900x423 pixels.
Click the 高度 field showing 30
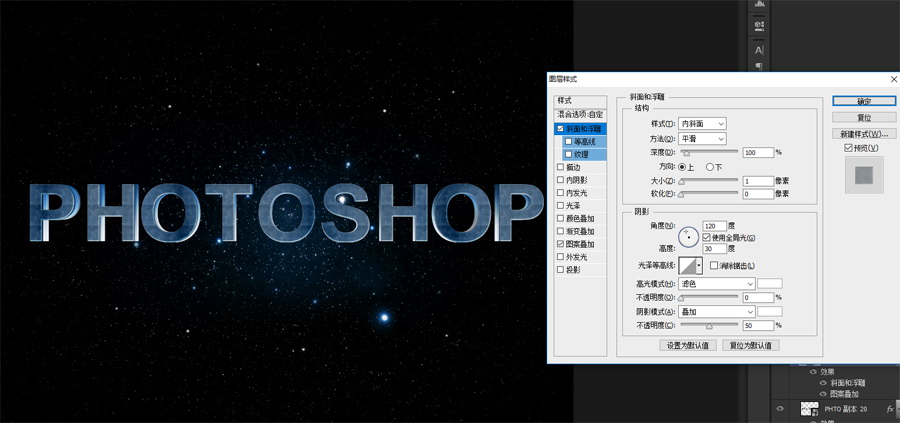[715, 249]
